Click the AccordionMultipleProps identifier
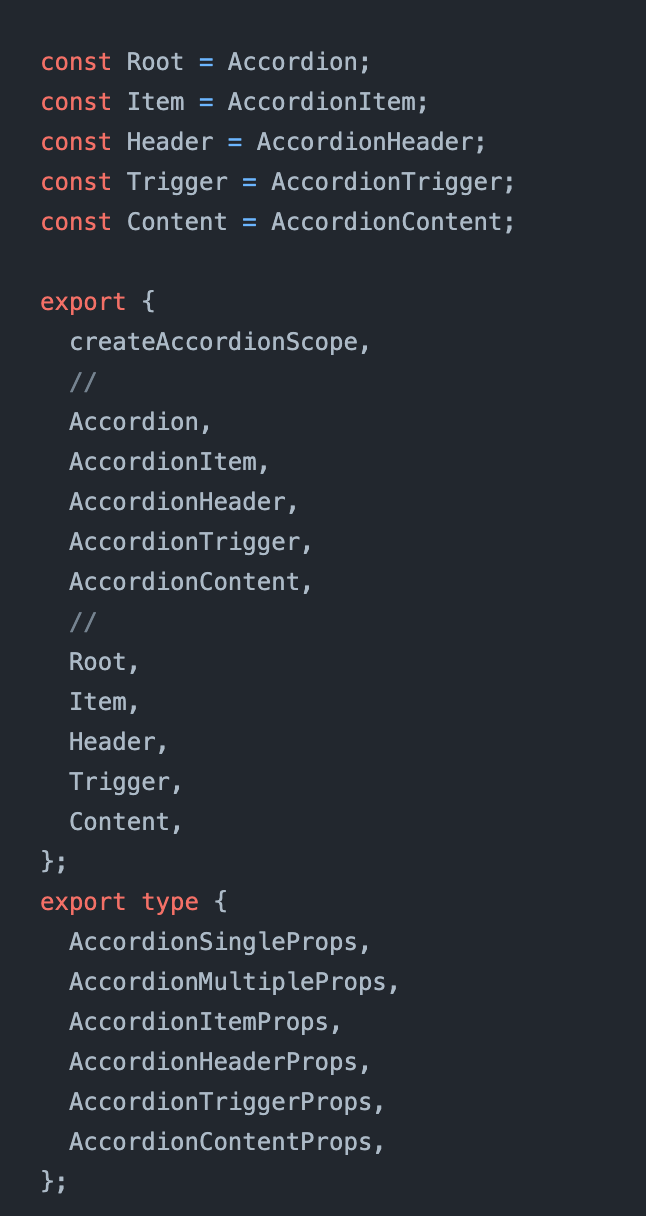The height and width of the screenshot is (1216, 646). [227, 982]
